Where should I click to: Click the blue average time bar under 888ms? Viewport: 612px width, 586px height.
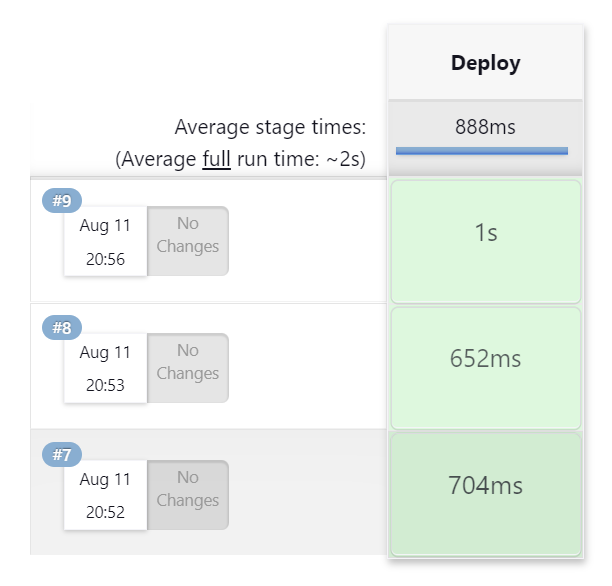tap(482, 151)
